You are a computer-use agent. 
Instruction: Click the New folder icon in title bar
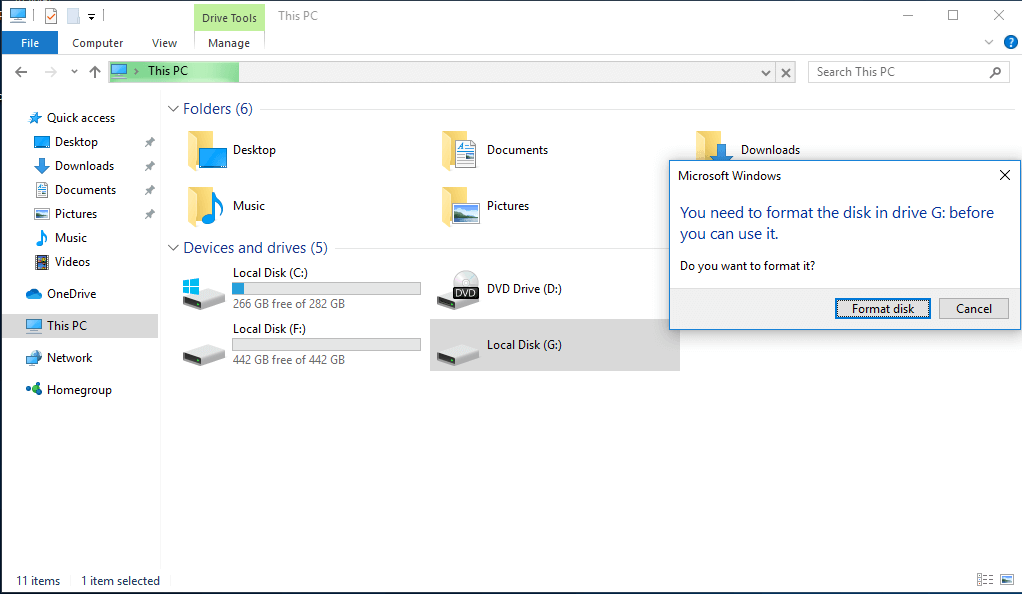73,16
